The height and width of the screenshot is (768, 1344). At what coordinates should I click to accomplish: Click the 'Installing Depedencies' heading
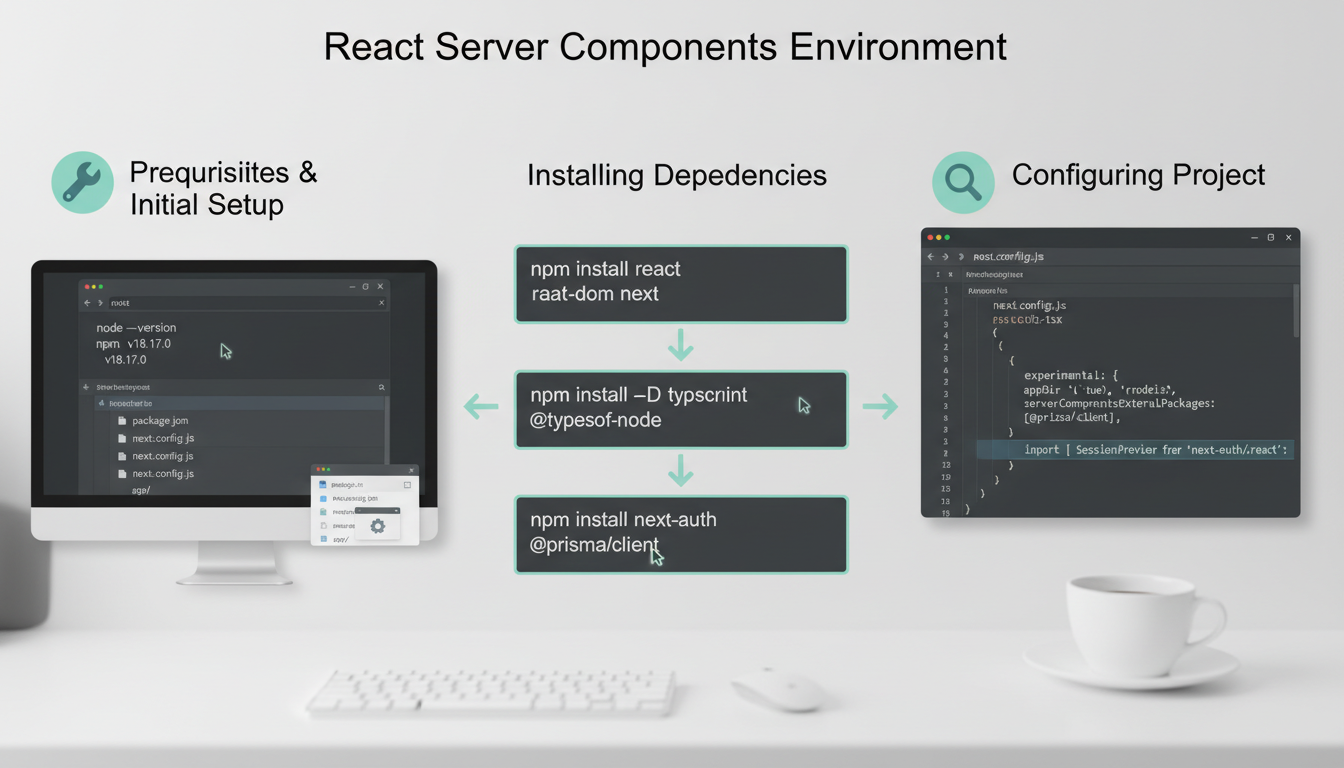pos(677,176)
